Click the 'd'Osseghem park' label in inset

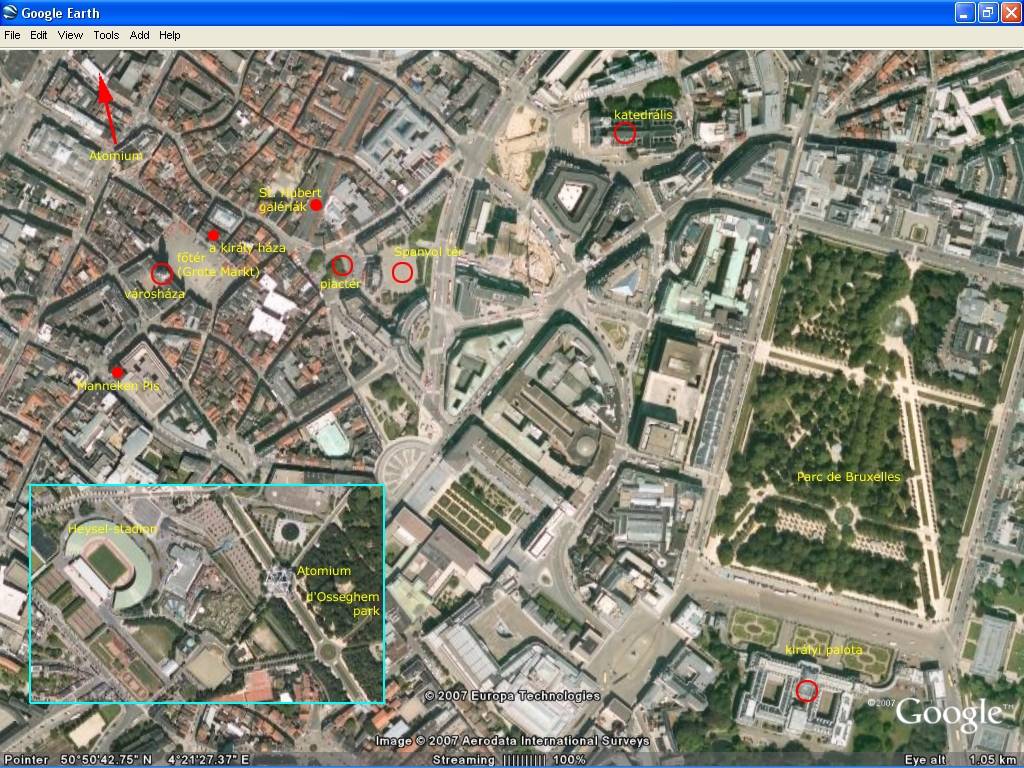coord(343,603)
